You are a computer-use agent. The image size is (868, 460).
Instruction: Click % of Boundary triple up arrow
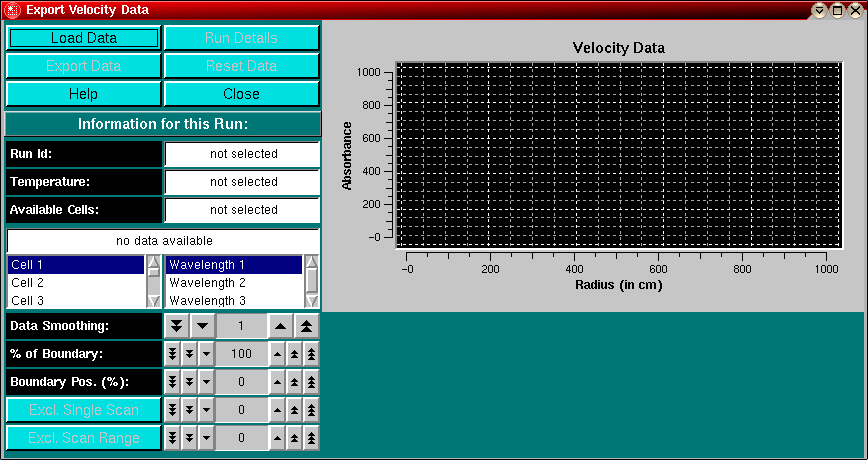(311, 354)
